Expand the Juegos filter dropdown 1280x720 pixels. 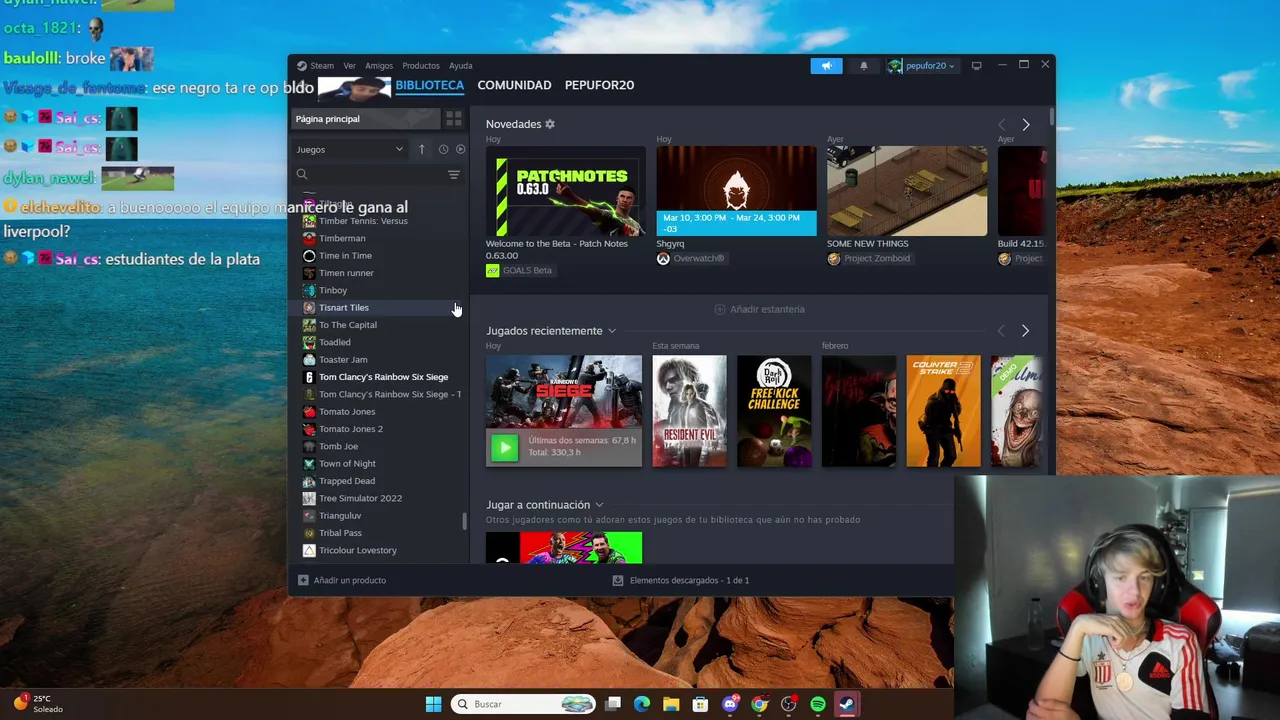point(349,149)
